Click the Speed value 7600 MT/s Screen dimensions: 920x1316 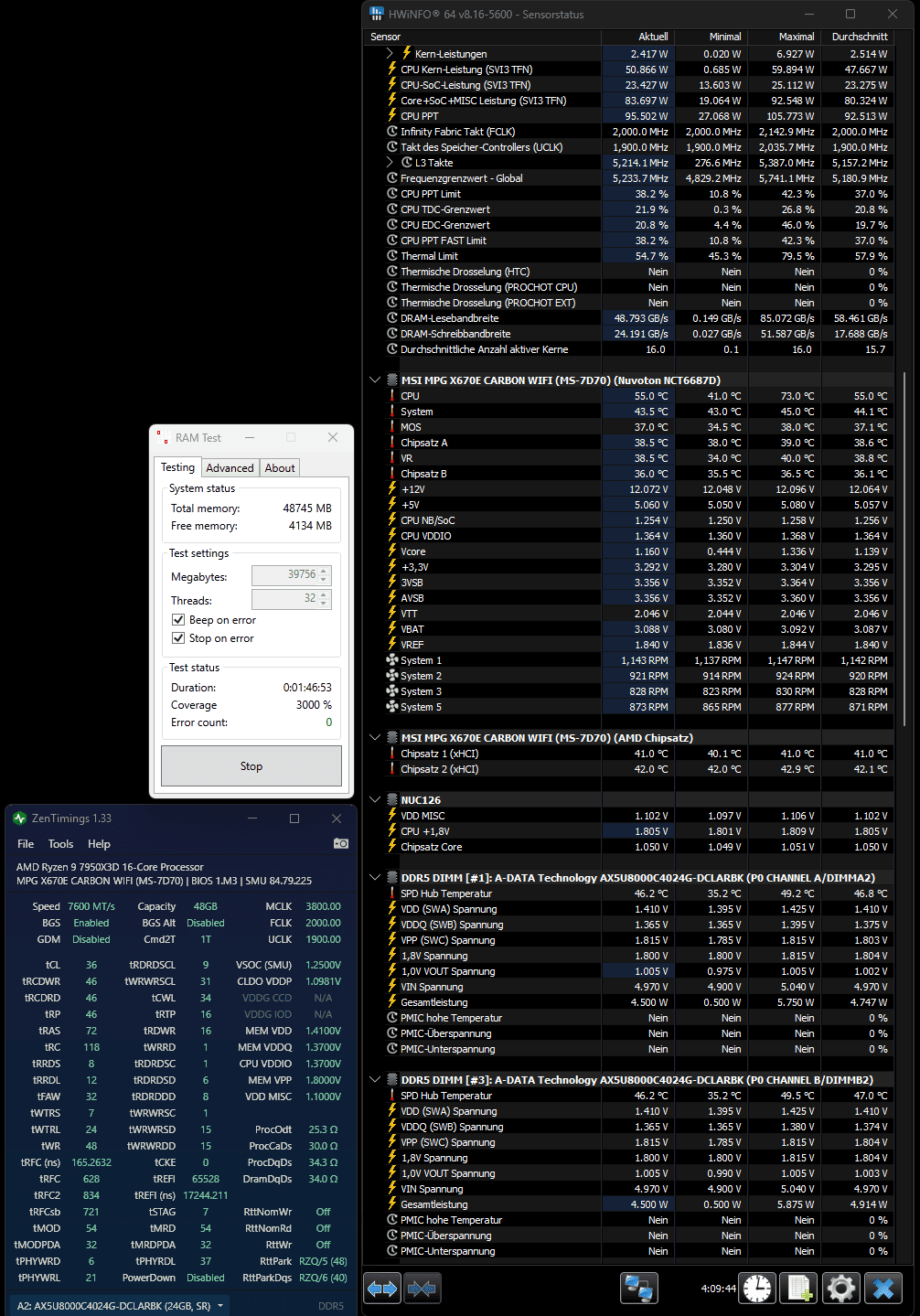[91, 906]
